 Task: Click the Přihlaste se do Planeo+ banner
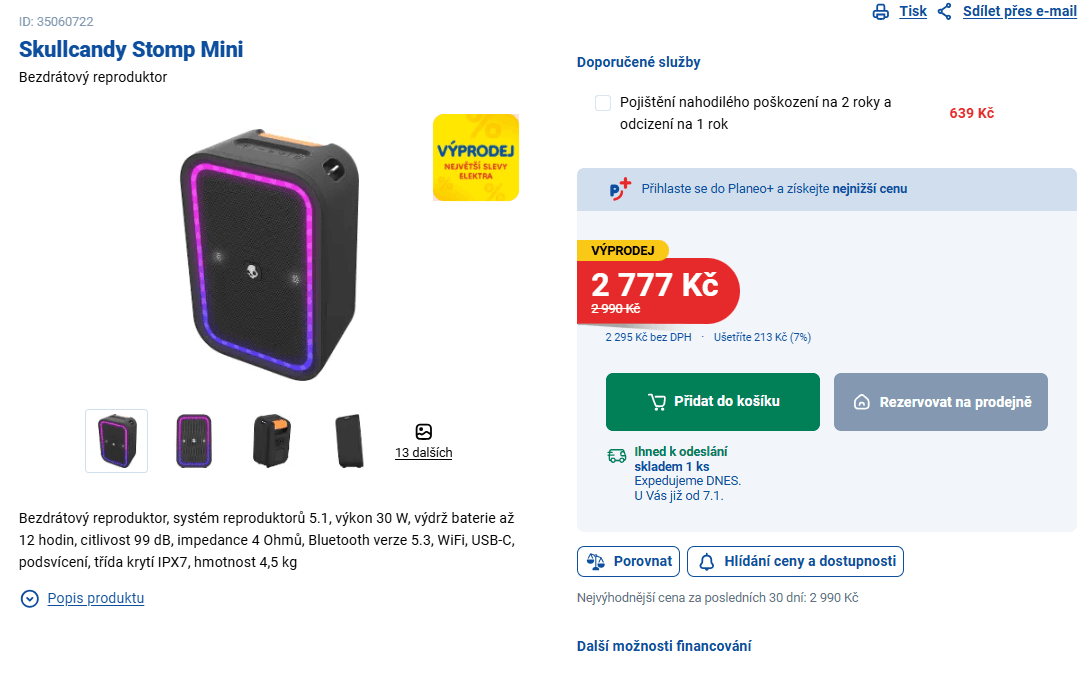click(826, 189)
